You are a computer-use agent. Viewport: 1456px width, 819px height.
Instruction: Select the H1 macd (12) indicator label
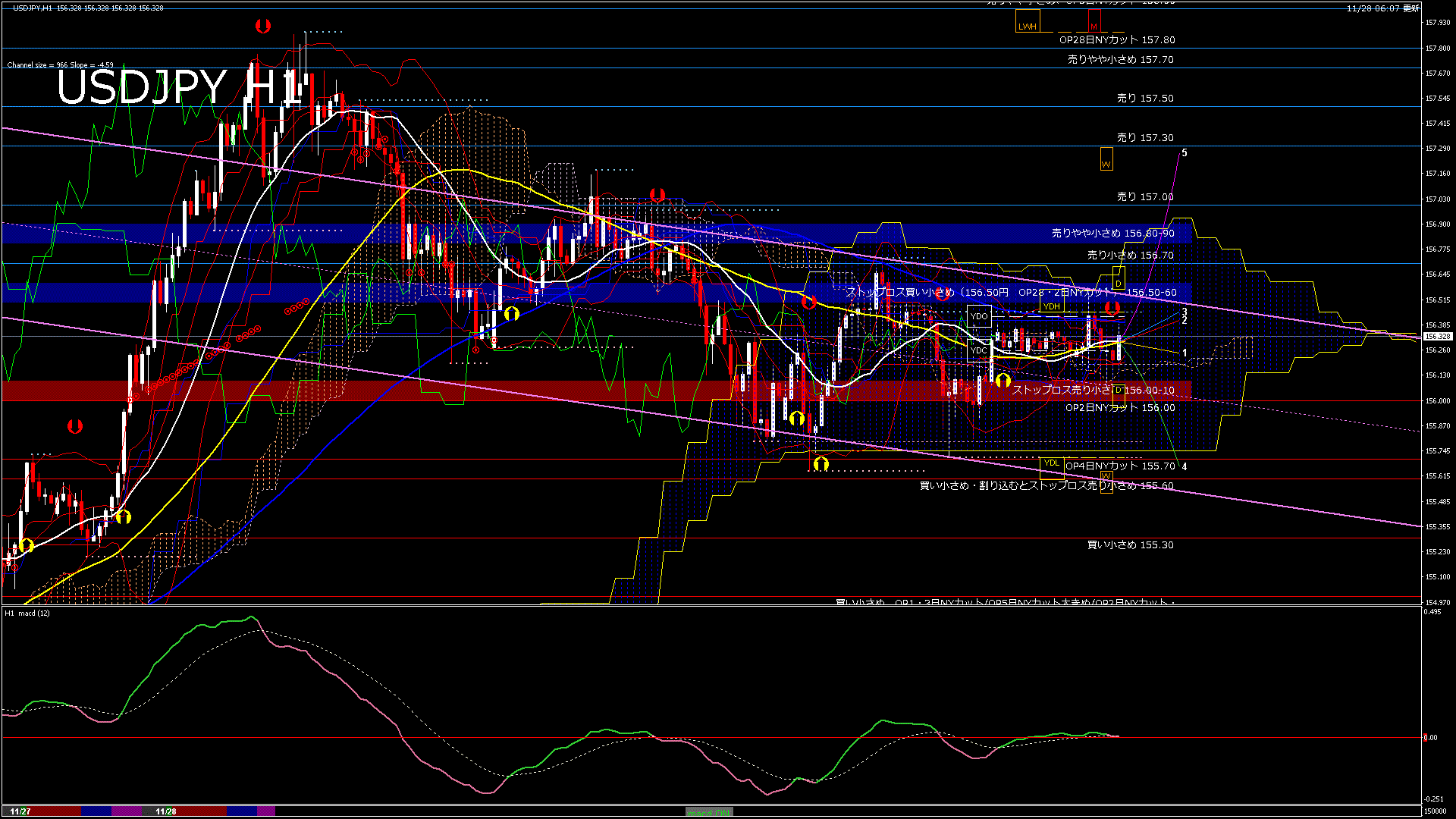[x=29, y=613]
